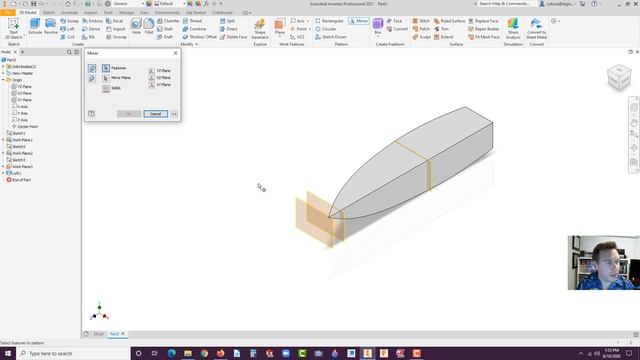The height and width of the screenshot is (360, 640).
Task: Select the Extrude tool
Action: 35,27
